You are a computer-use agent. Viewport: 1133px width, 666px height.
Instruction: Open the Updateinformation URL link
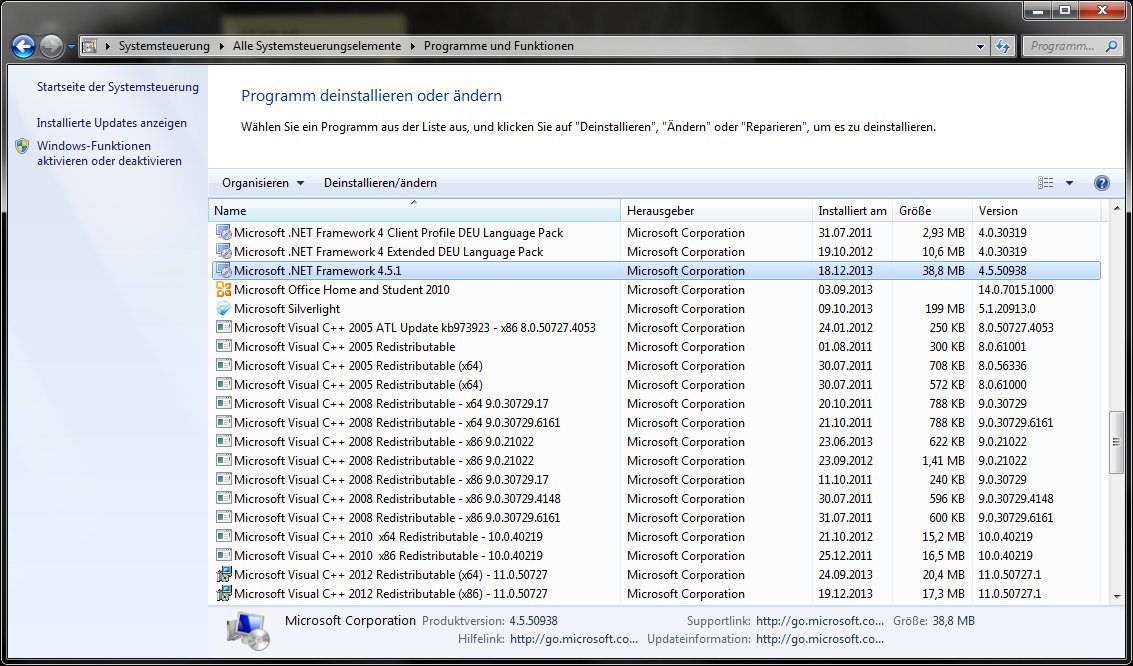click(819, 639)
